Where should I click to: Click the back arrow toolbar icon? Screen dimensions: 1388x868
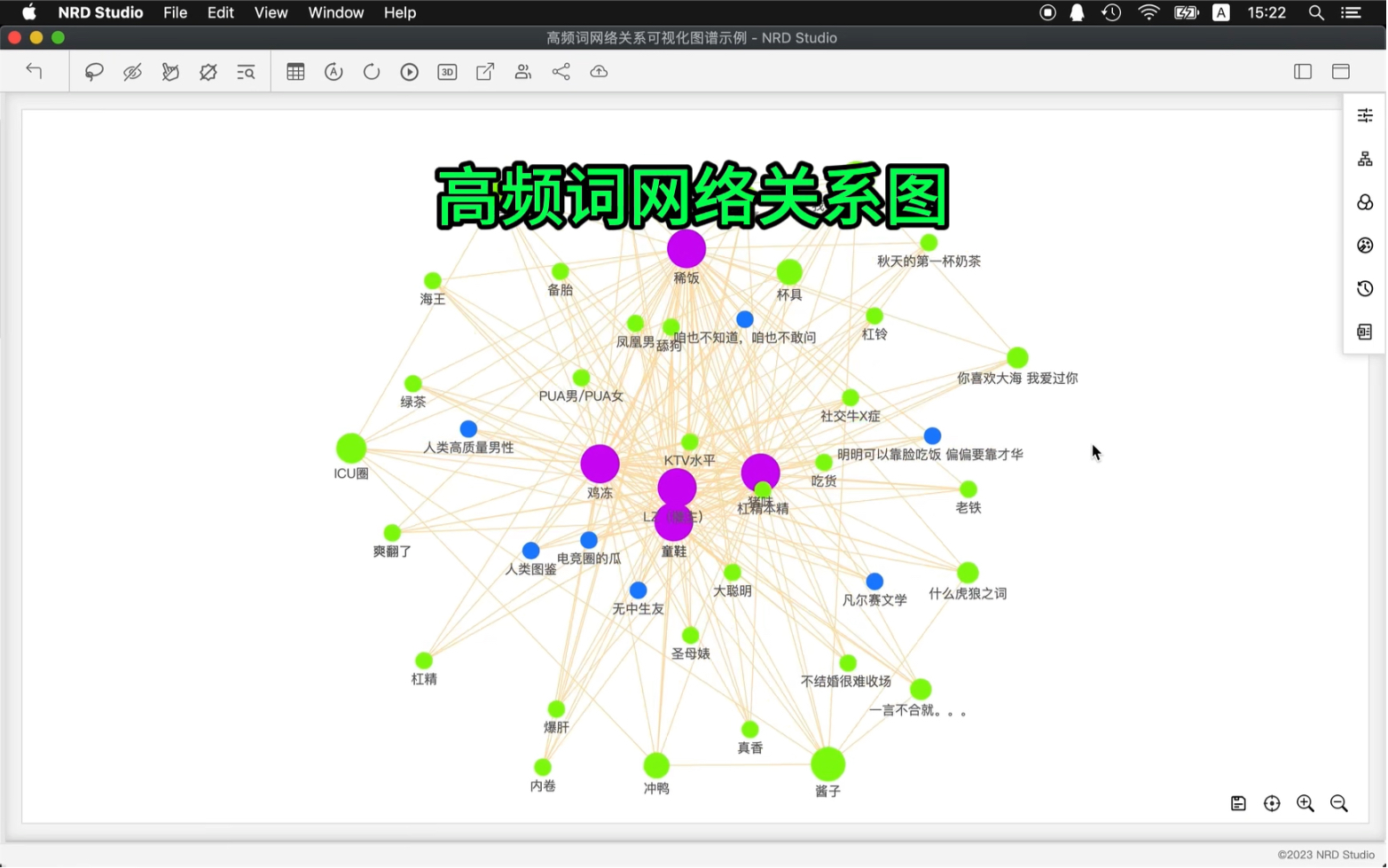(x=34, y=71)
